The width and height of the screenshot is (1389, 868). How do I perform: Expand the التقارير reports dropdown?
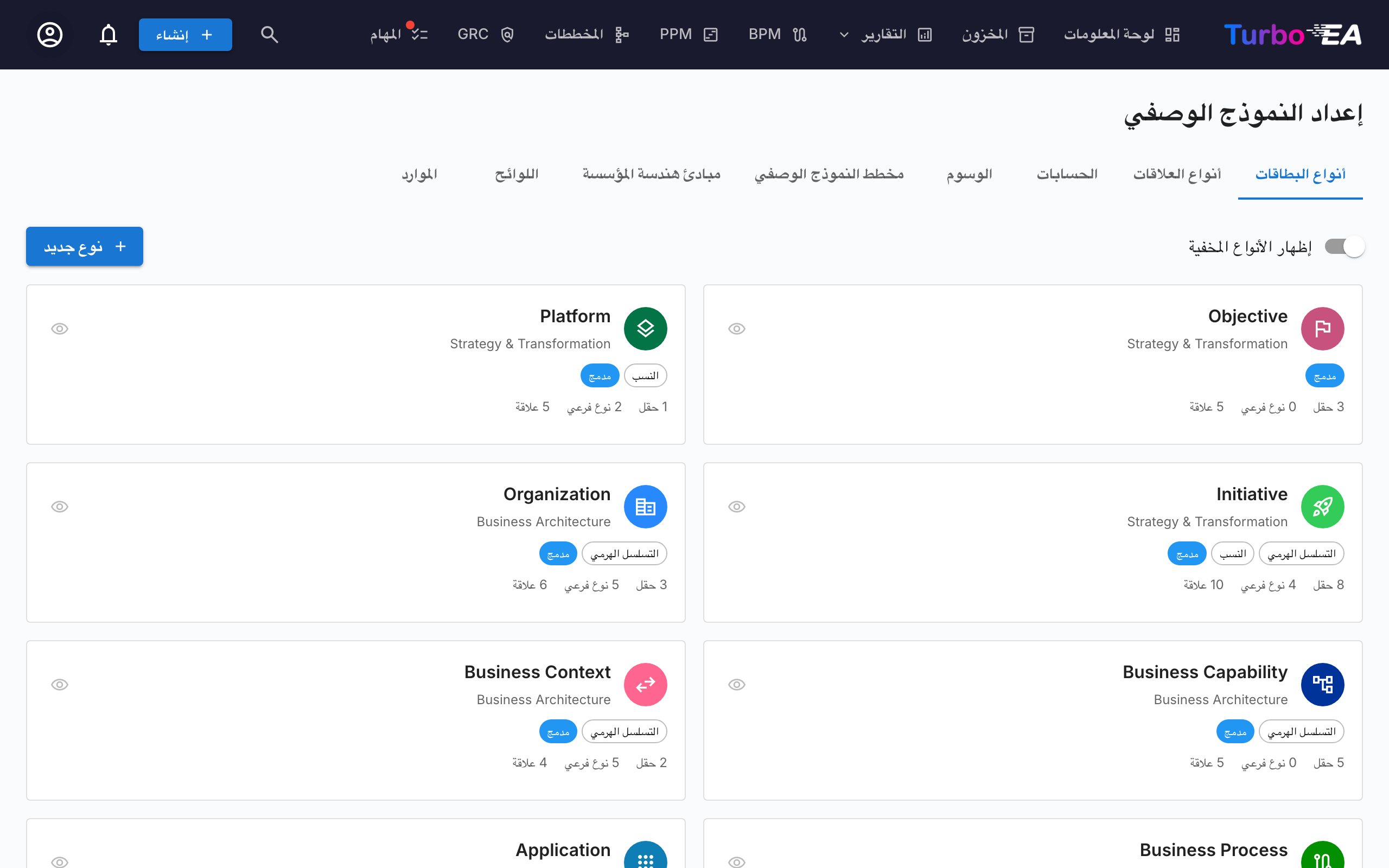point(885,34)
